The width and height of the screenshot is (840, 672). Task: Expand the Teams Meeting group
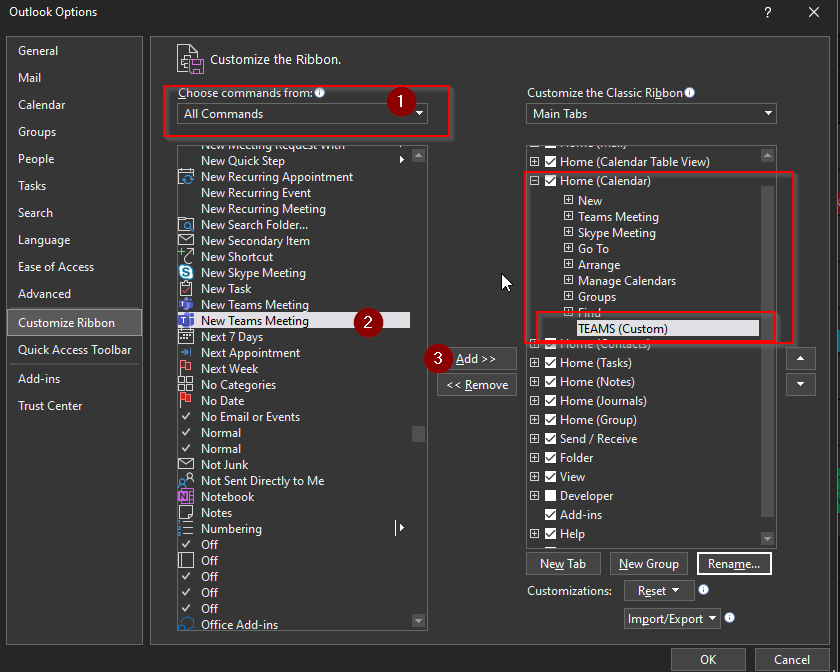point(568,216)
